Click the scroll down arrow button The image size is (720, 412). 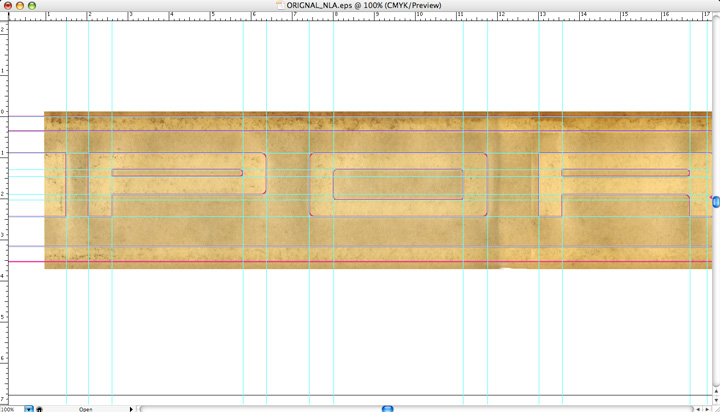716,400
